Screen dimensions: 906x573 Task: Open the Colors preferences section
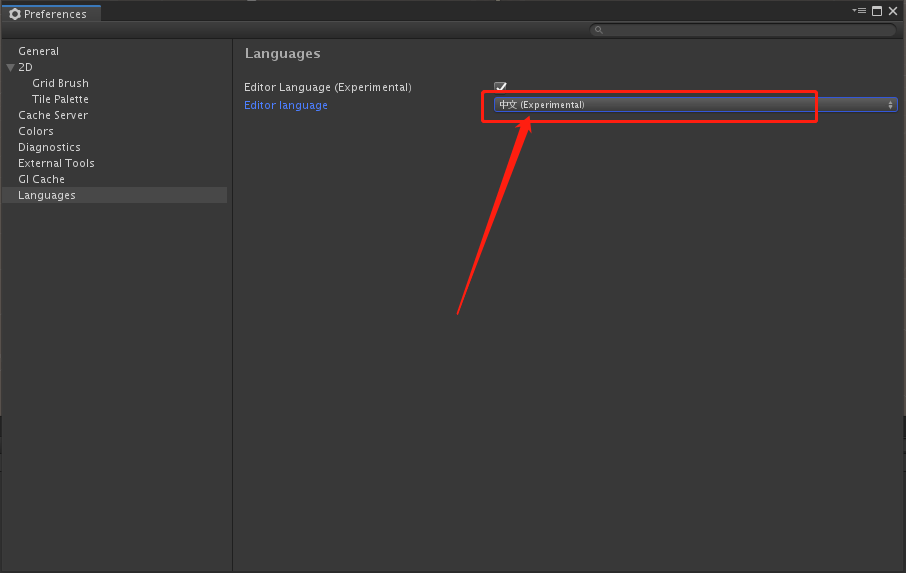[x=35, y=131]
